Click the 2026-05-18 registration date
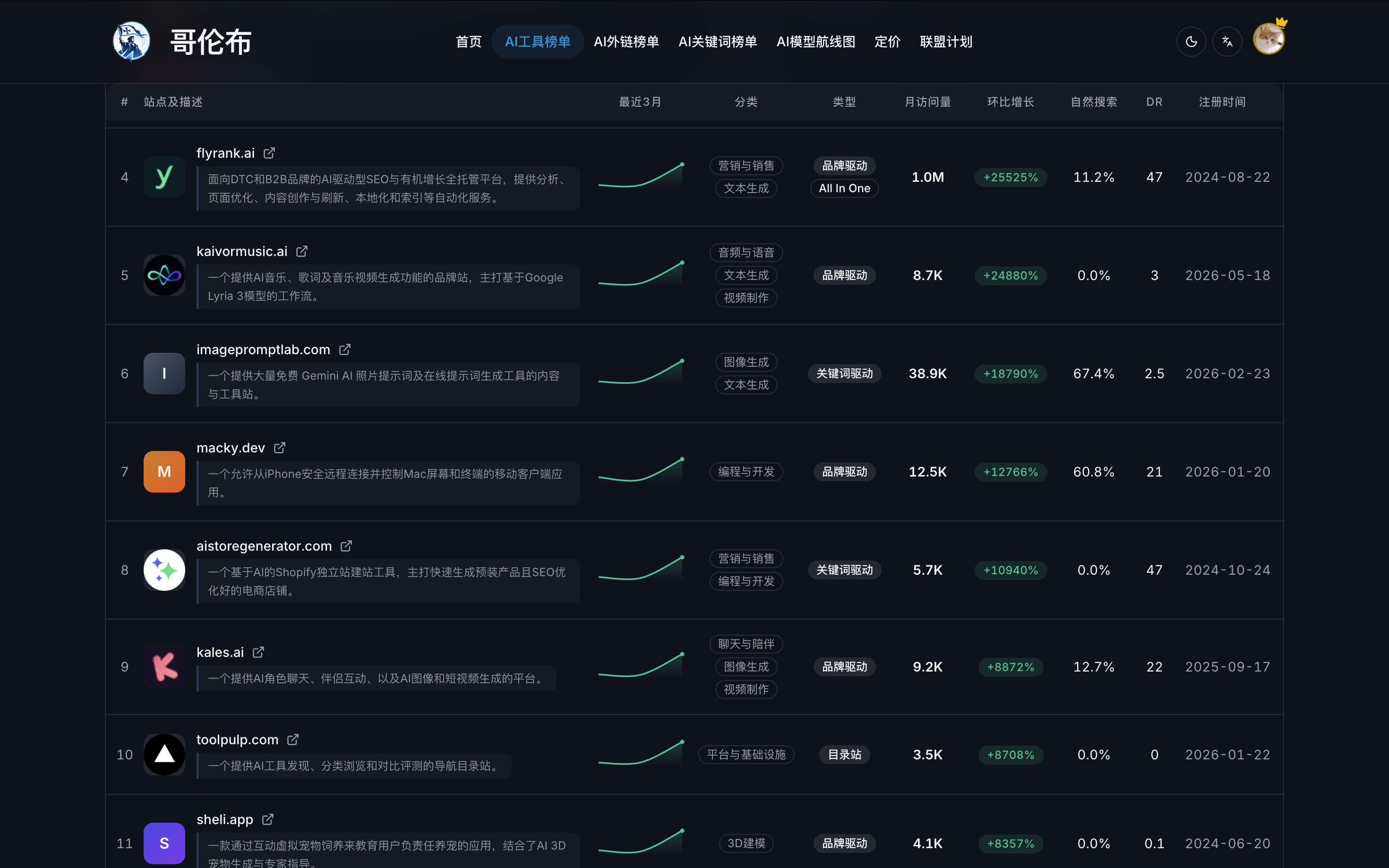This screenshot has height=868, width=1389. tap(1227, 275)
